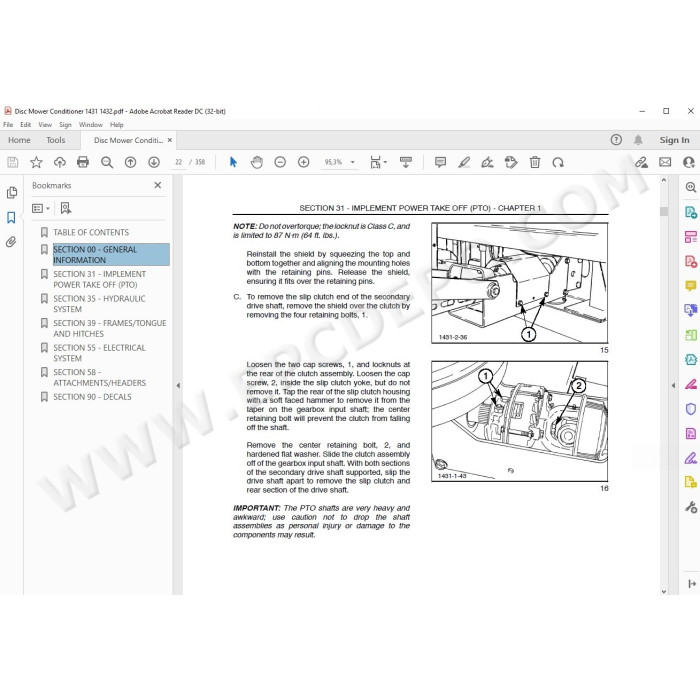Open Page Thumbnails panel icon

click(12, 192)
